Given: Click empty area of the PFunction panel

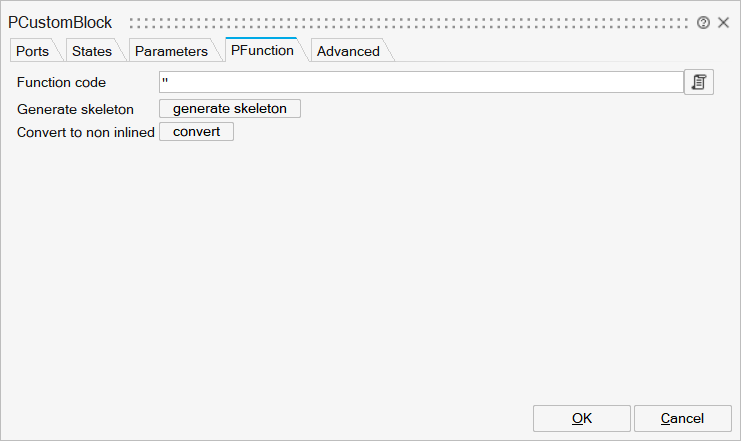Looking at the screenshot, I should [x=370, y=270].
